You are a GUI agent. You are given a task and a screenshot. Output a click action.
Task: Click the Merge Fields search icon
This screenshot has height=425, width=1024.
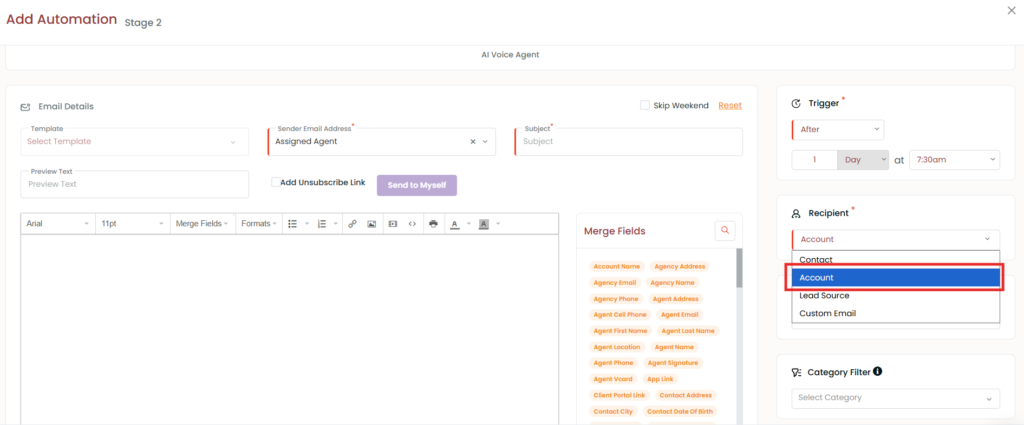coord(725,230)
